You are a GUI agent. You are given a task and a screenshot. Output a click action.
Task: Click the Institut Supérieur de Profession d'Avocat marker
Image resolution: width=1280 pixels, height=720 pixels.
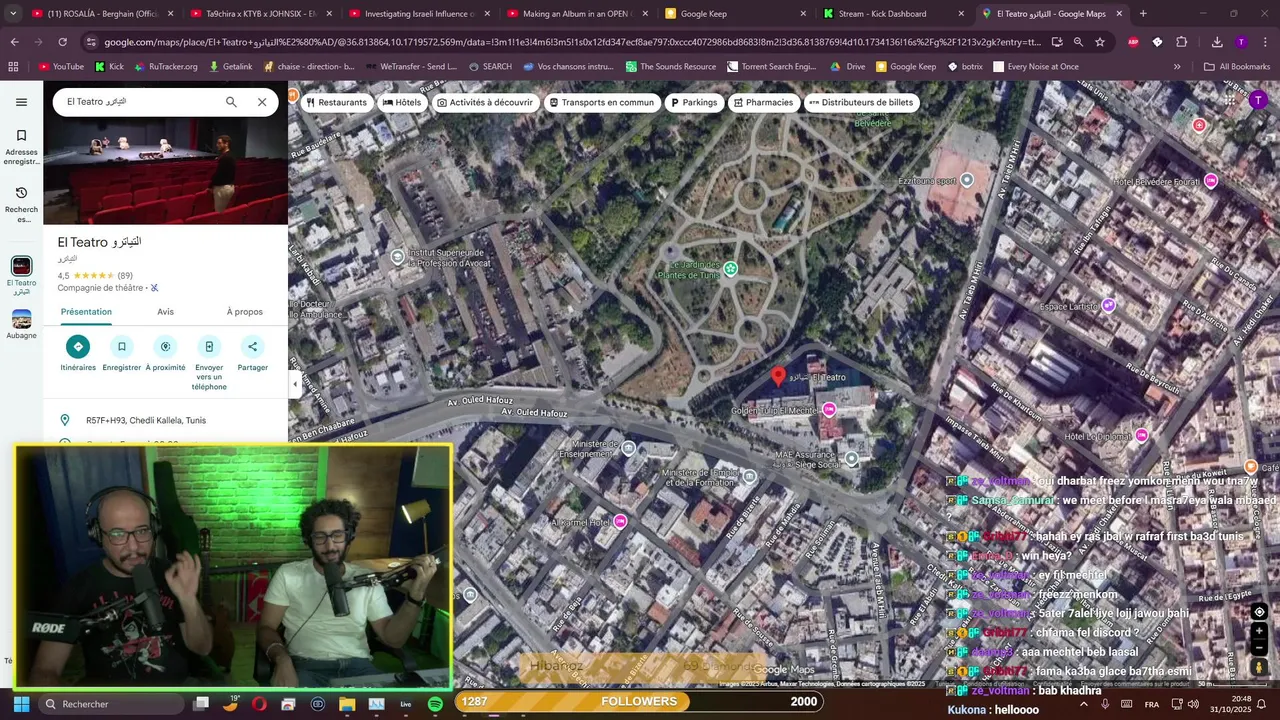point(398,257)
